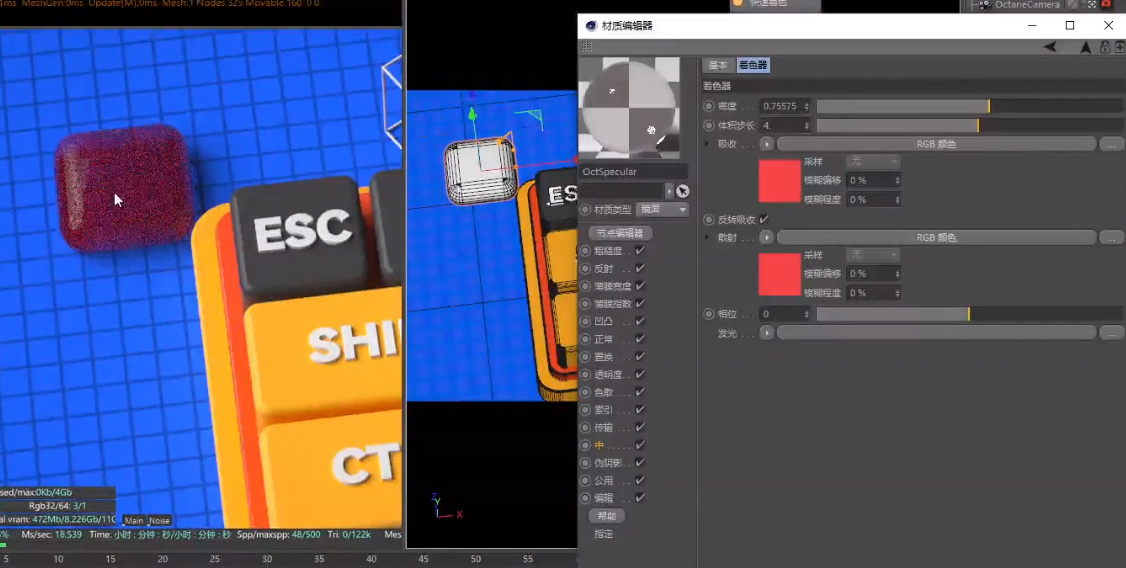Click the keyframe dot beside 密度
The image size is (1126, 568).
coord(709,106)
